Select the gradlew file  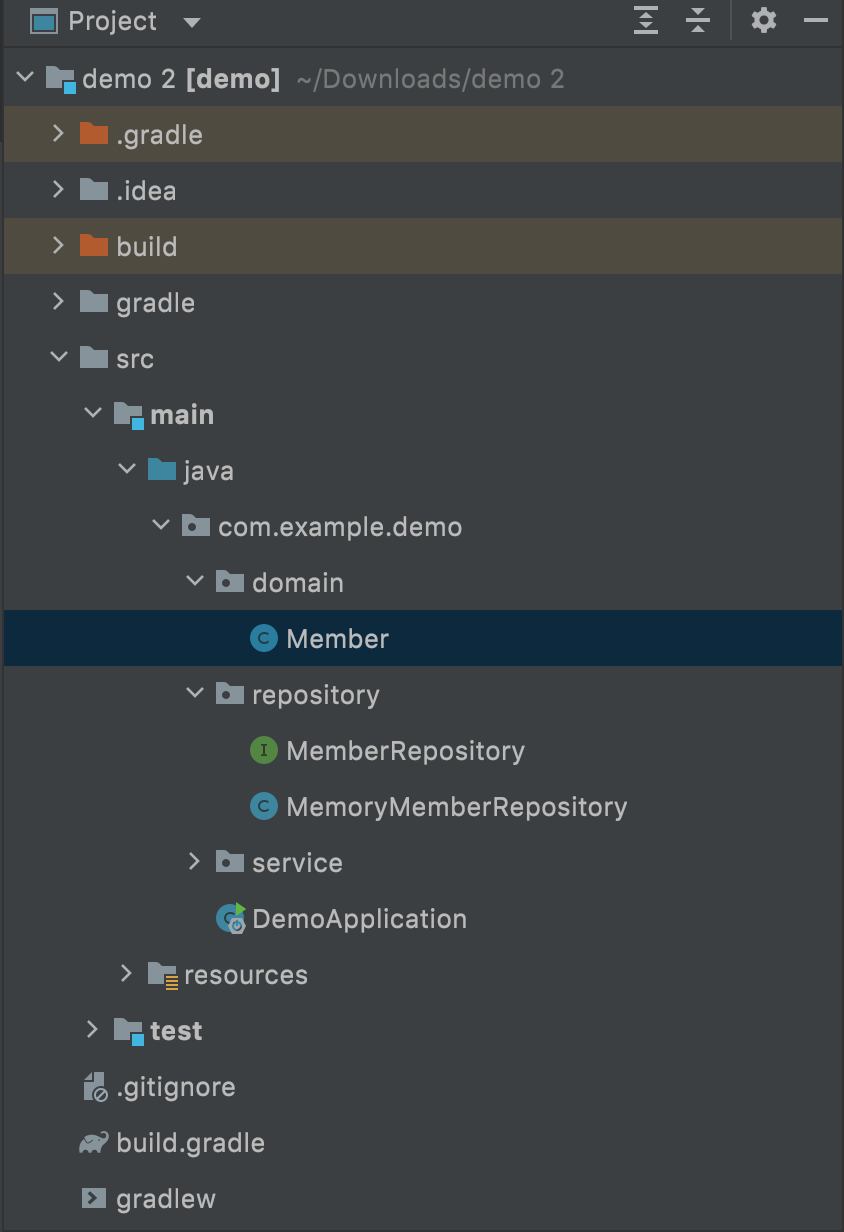tap(165, 1199)
